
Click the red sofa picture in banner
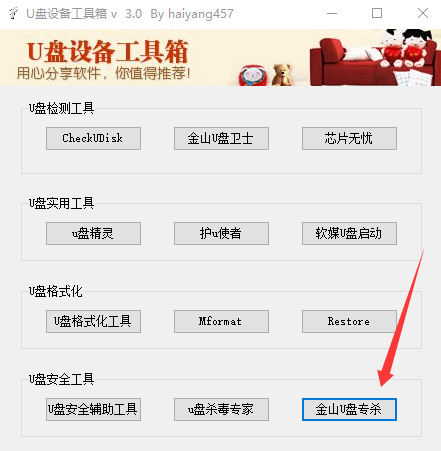pyautogui.click(x=375, y=62)
